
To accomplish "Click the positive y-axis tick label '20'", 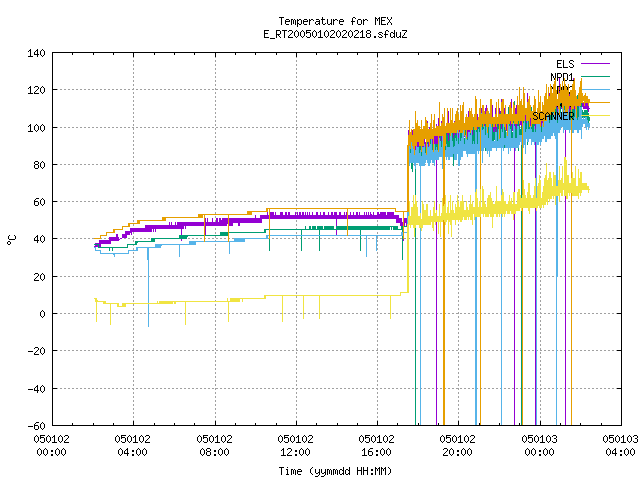I will (x=39, y=277).
